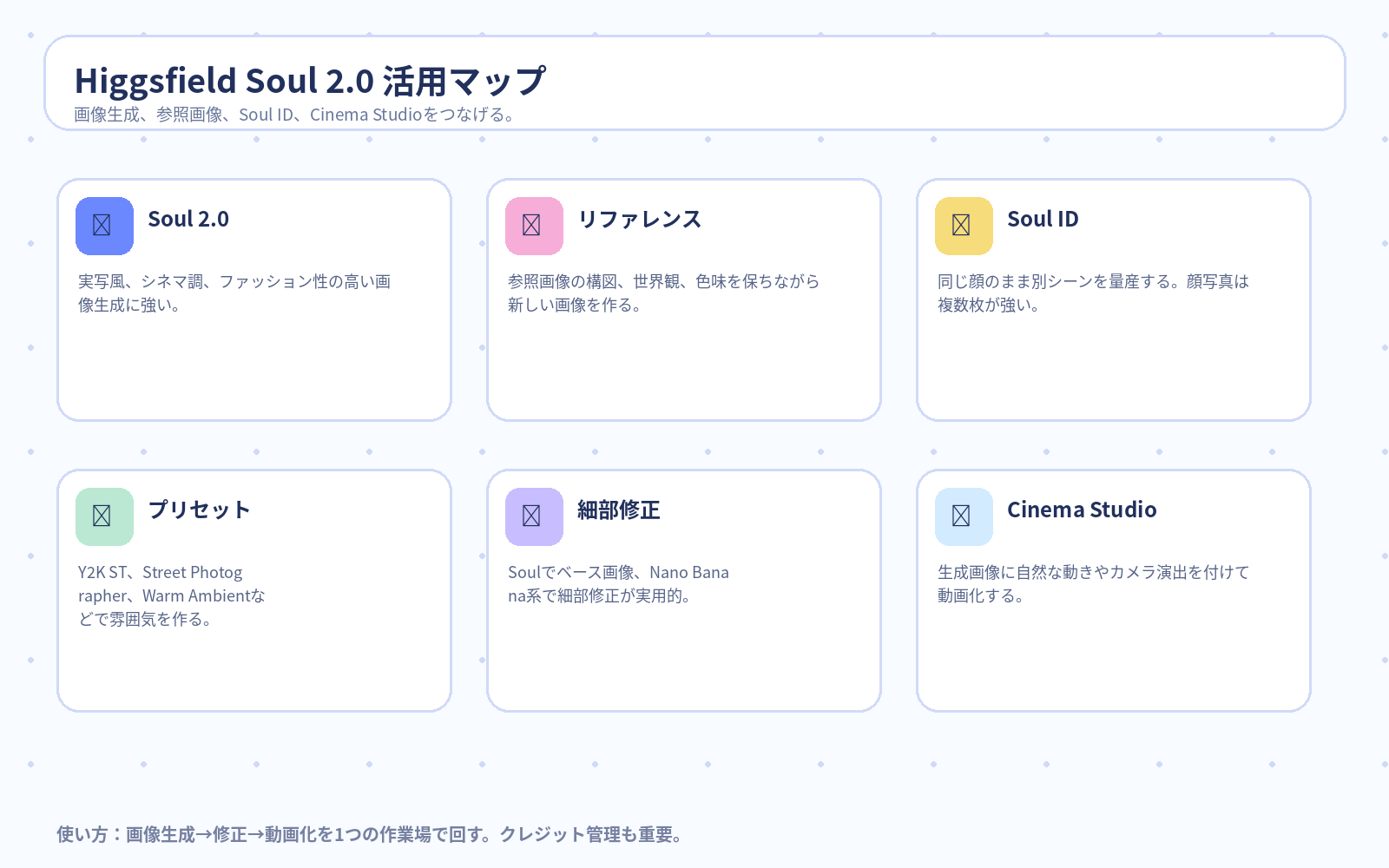Screen dimensions: 1389x868
Task: Click the pink icon beside リファレンス
Action: click(534, 226)
